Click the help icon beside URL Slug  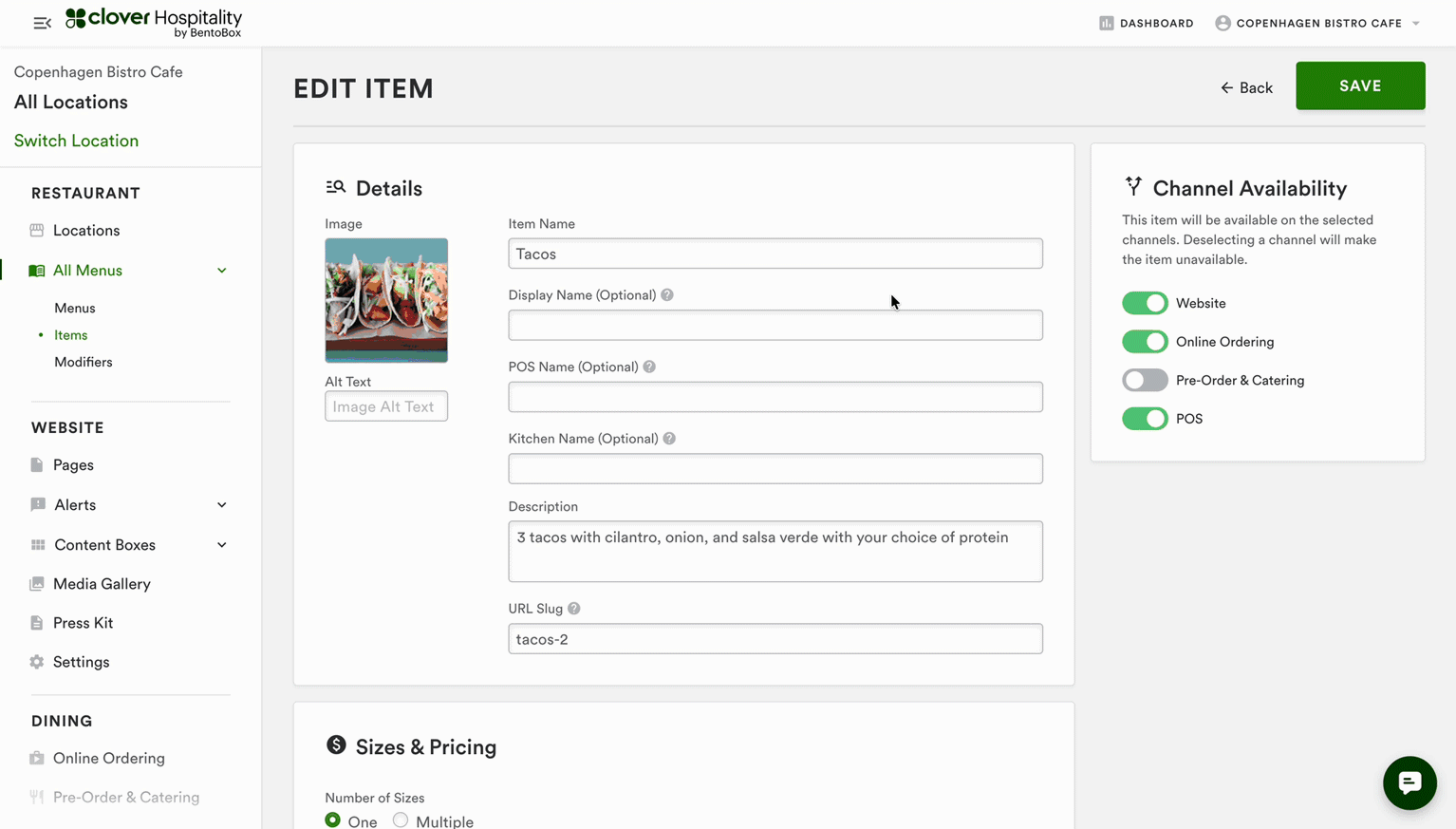[574, 609]
